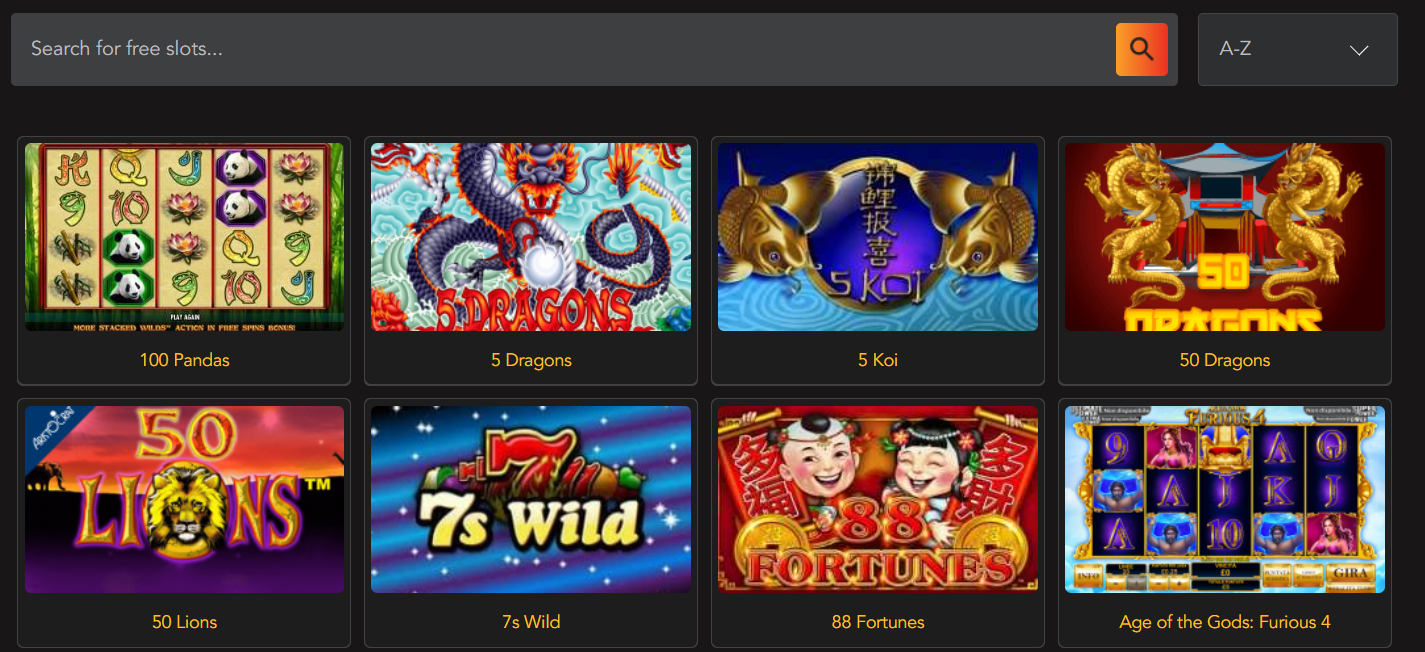This screenshot has width=1425, height=652.
Task: Expand the A-Z sort dropdown chevron
Action: click(x=1358, y=50)
